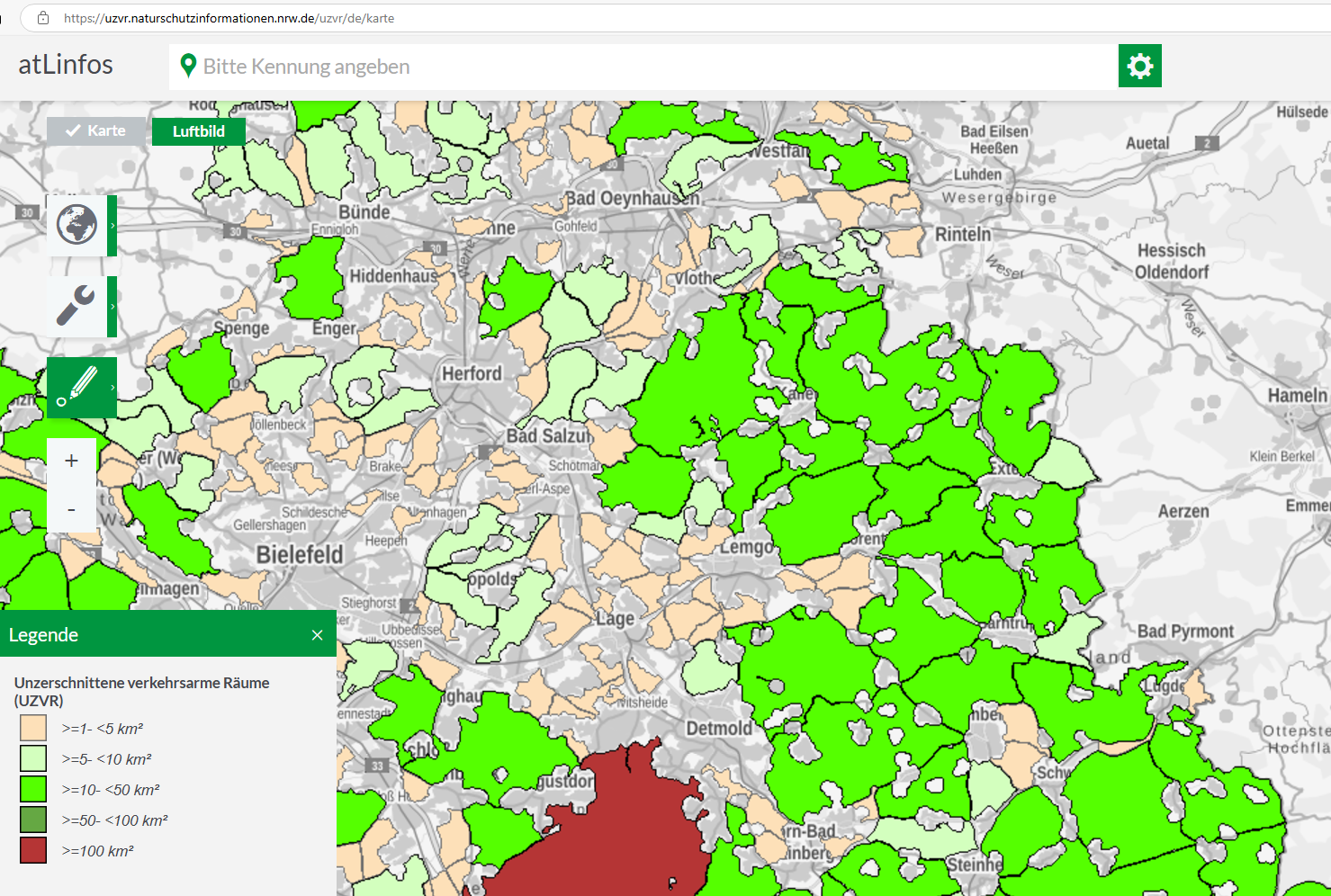Switch base map to Karte
Image resolution: width=1331 pixels, height=896 pixels.
(x=95, y=131)
